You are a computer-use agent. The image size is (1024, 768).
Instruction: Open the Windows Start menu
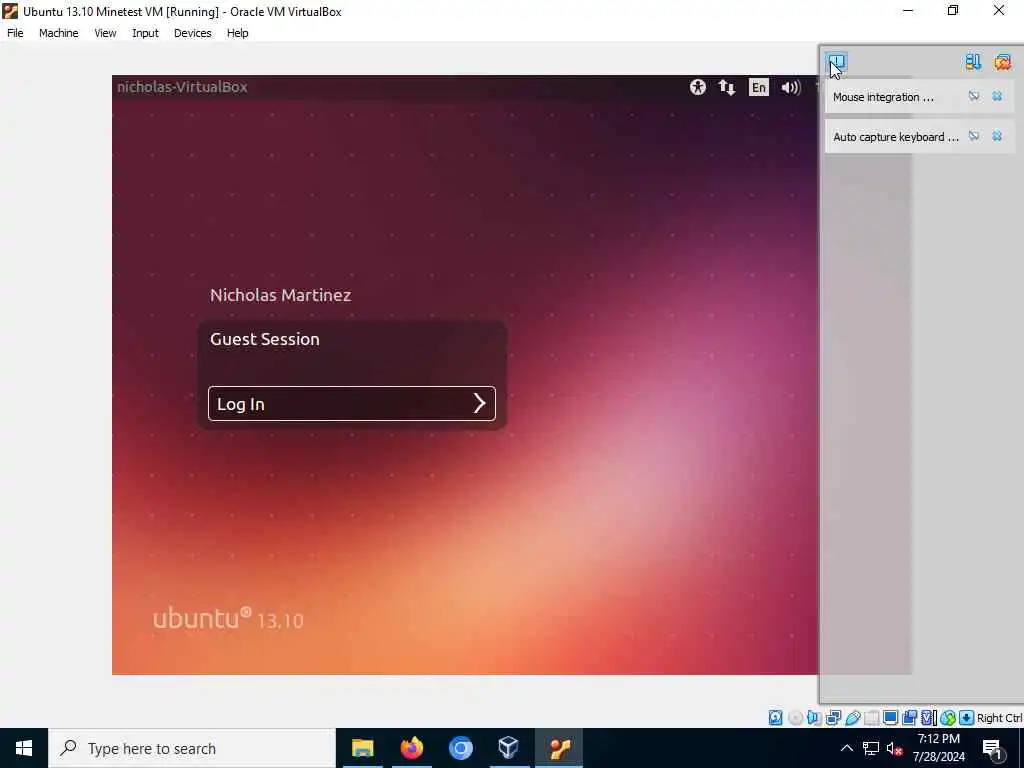point(24,748)
